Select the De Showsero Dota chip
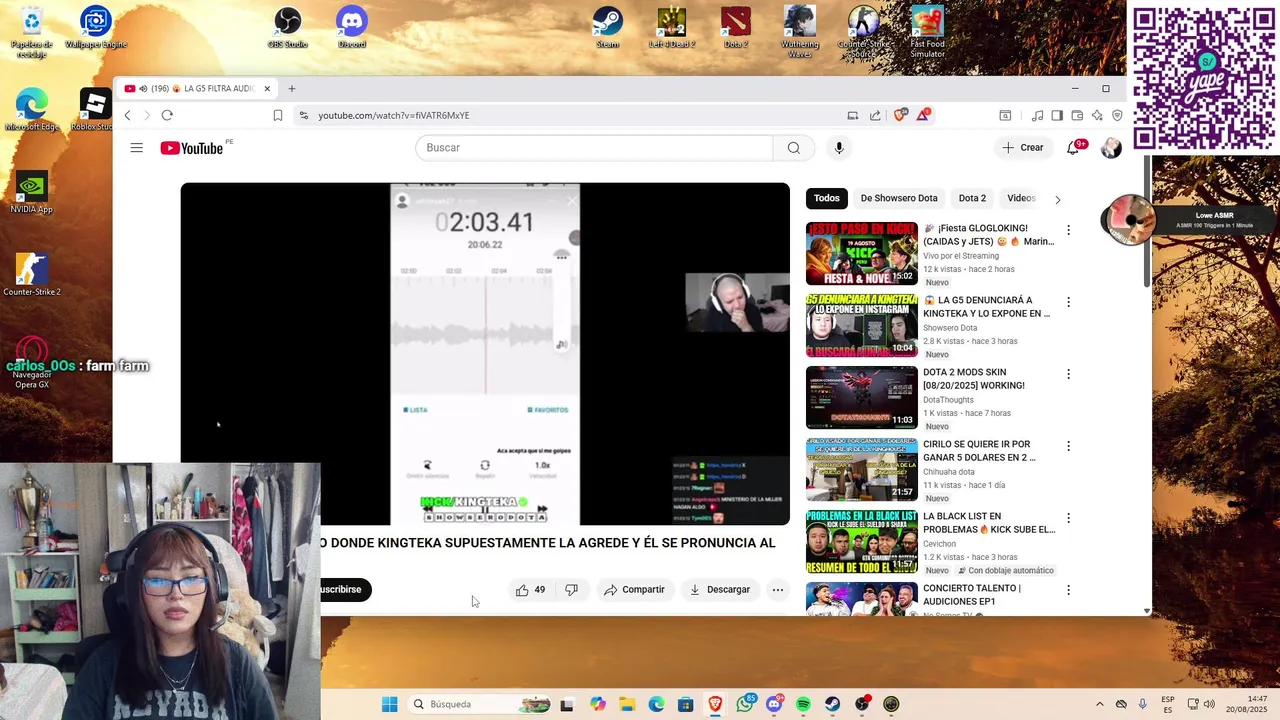The width and height of the screenshot is (1280, 720). tap(899, 198)
